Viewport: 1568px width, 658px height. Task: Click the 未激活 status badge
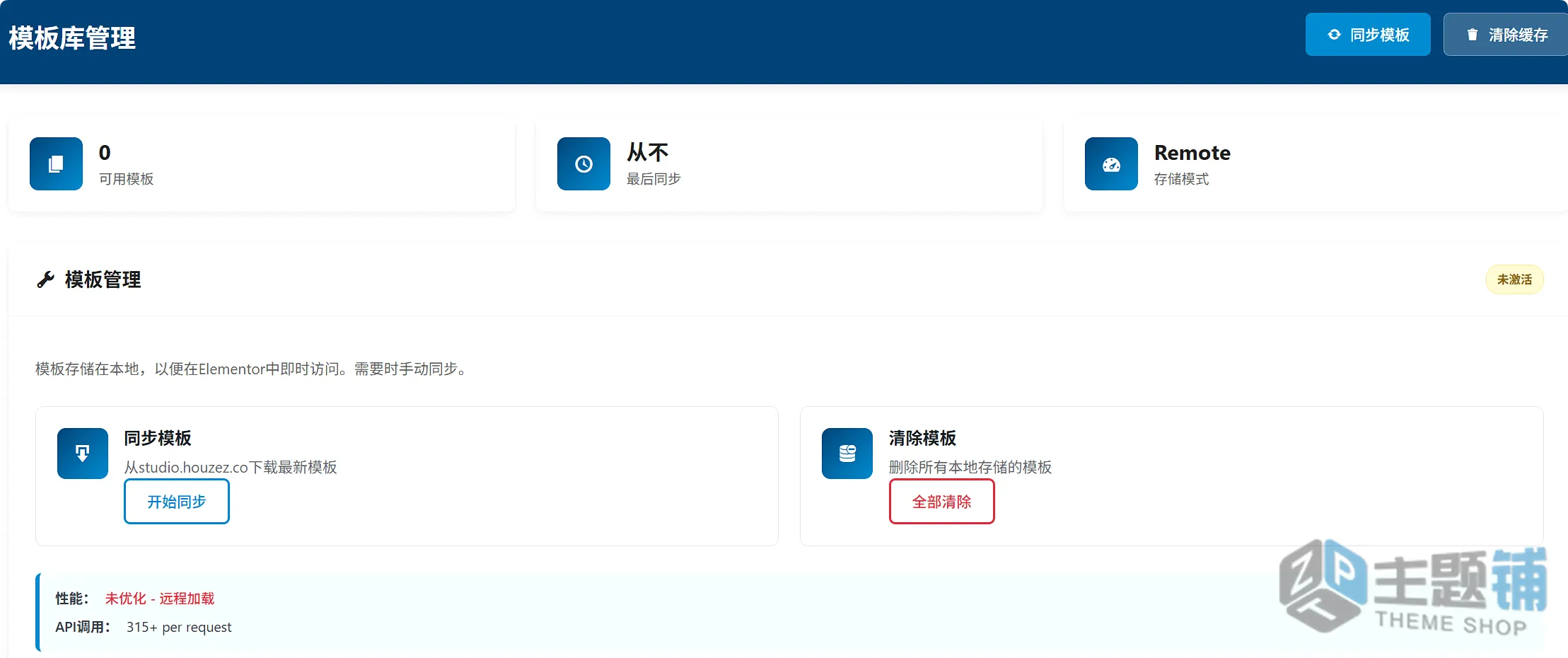(1514, 279)
